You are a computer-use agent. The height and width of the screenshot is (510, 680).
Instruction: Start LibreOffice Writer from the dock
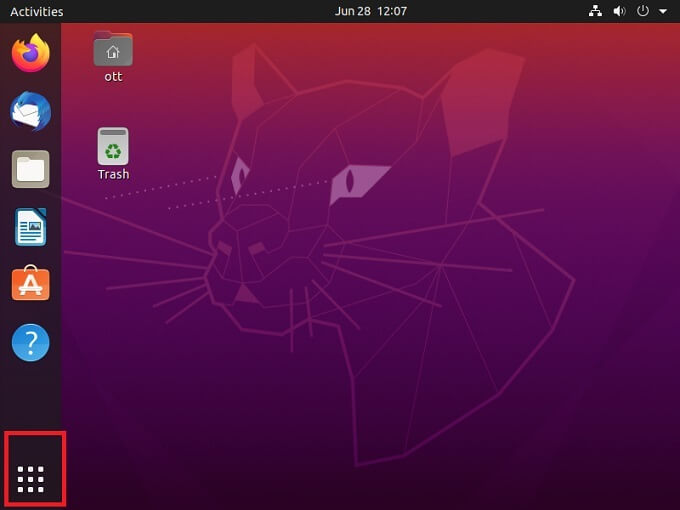pos(30,227)
